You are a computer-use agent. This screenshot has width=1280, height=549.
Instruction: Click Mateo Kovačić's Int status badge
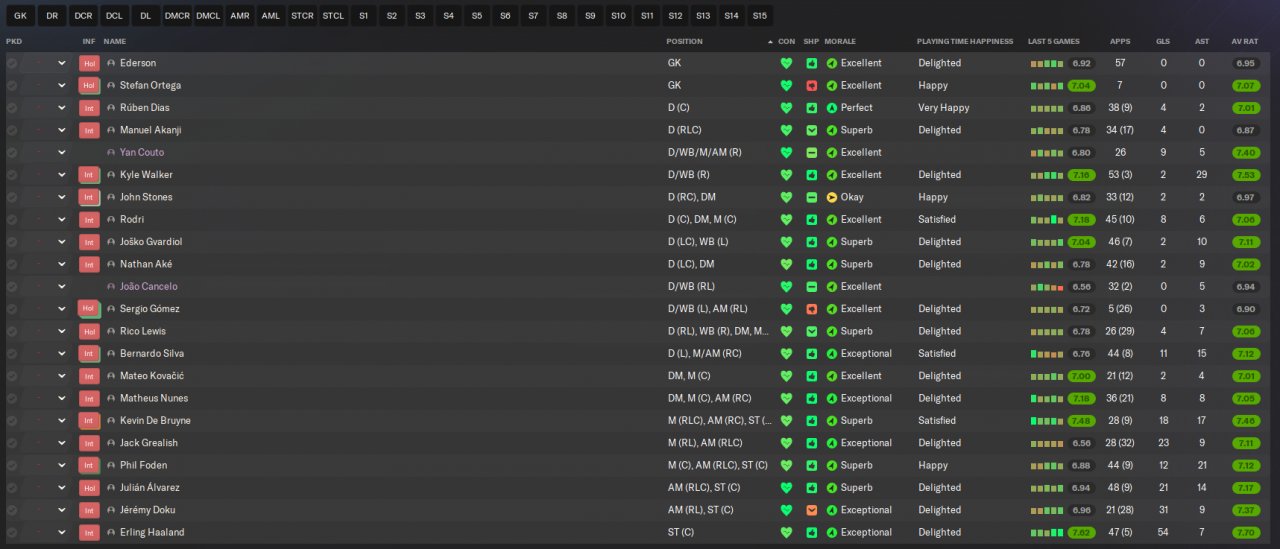(x=89, y=376)
